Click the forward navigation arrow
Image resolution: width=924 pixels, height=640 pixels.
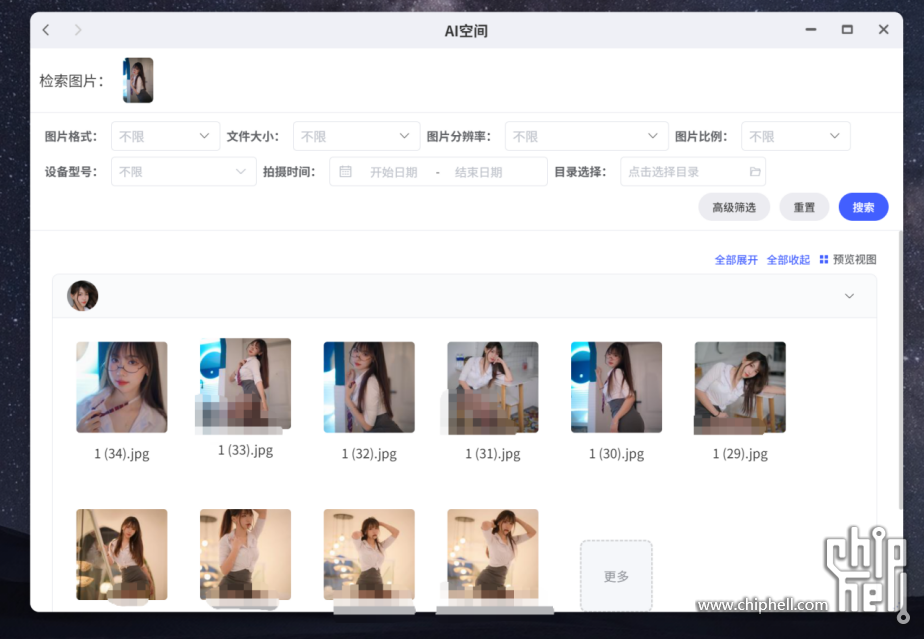pos(78,30)
